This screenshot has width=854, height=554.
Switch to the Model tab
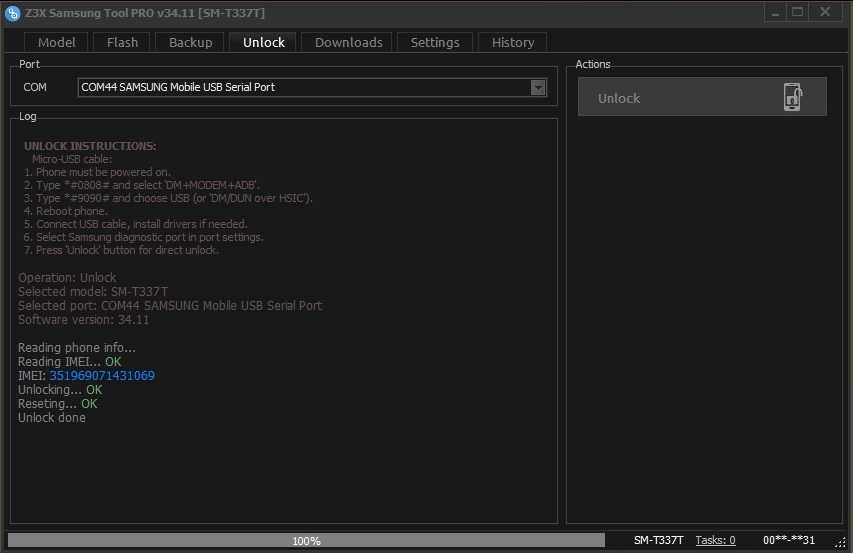point(57,42)
